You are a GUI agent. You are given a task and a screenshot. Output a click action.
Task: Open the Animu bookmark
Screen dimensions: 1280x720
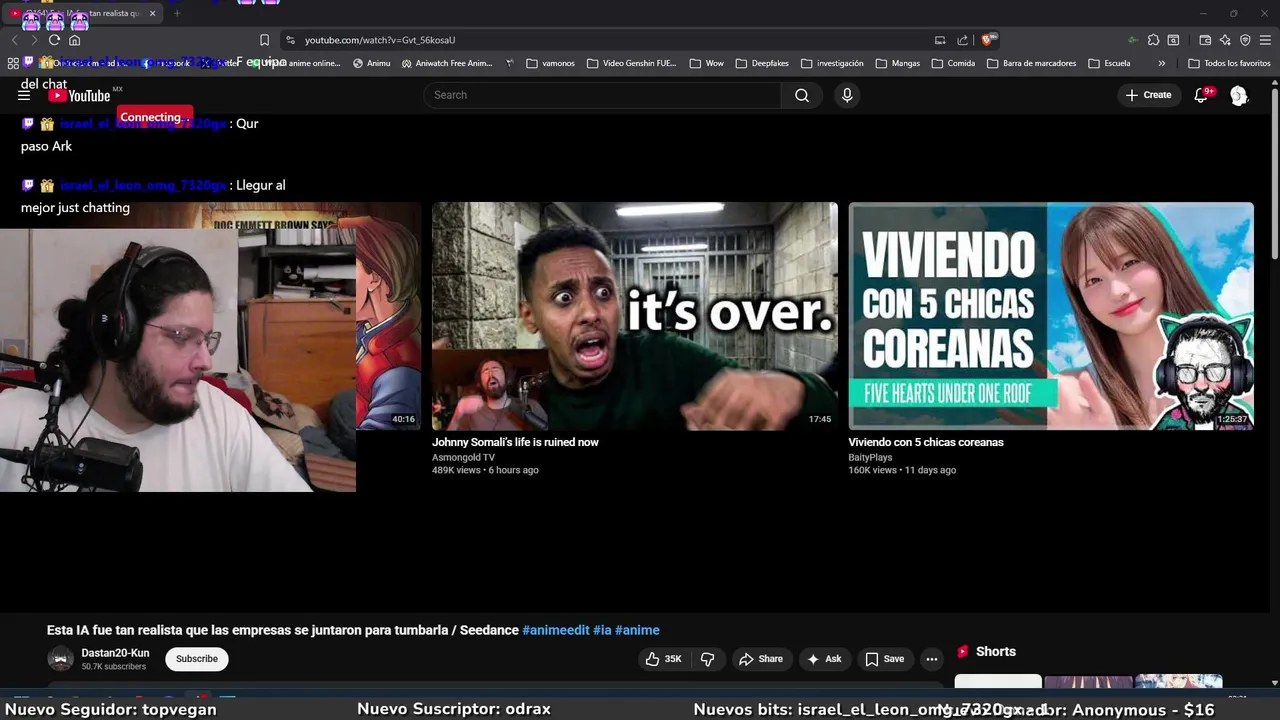[x=372, y=63]
